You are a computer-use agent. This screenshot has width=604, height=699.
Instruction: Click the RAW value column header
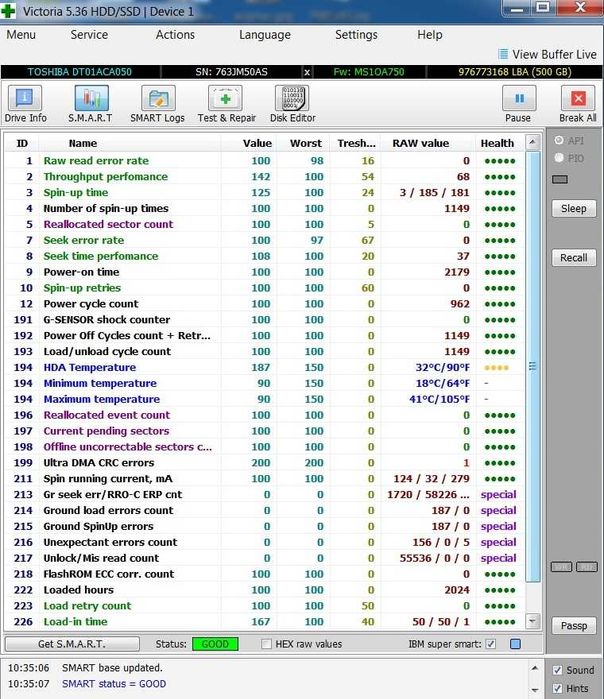(420, 143)
